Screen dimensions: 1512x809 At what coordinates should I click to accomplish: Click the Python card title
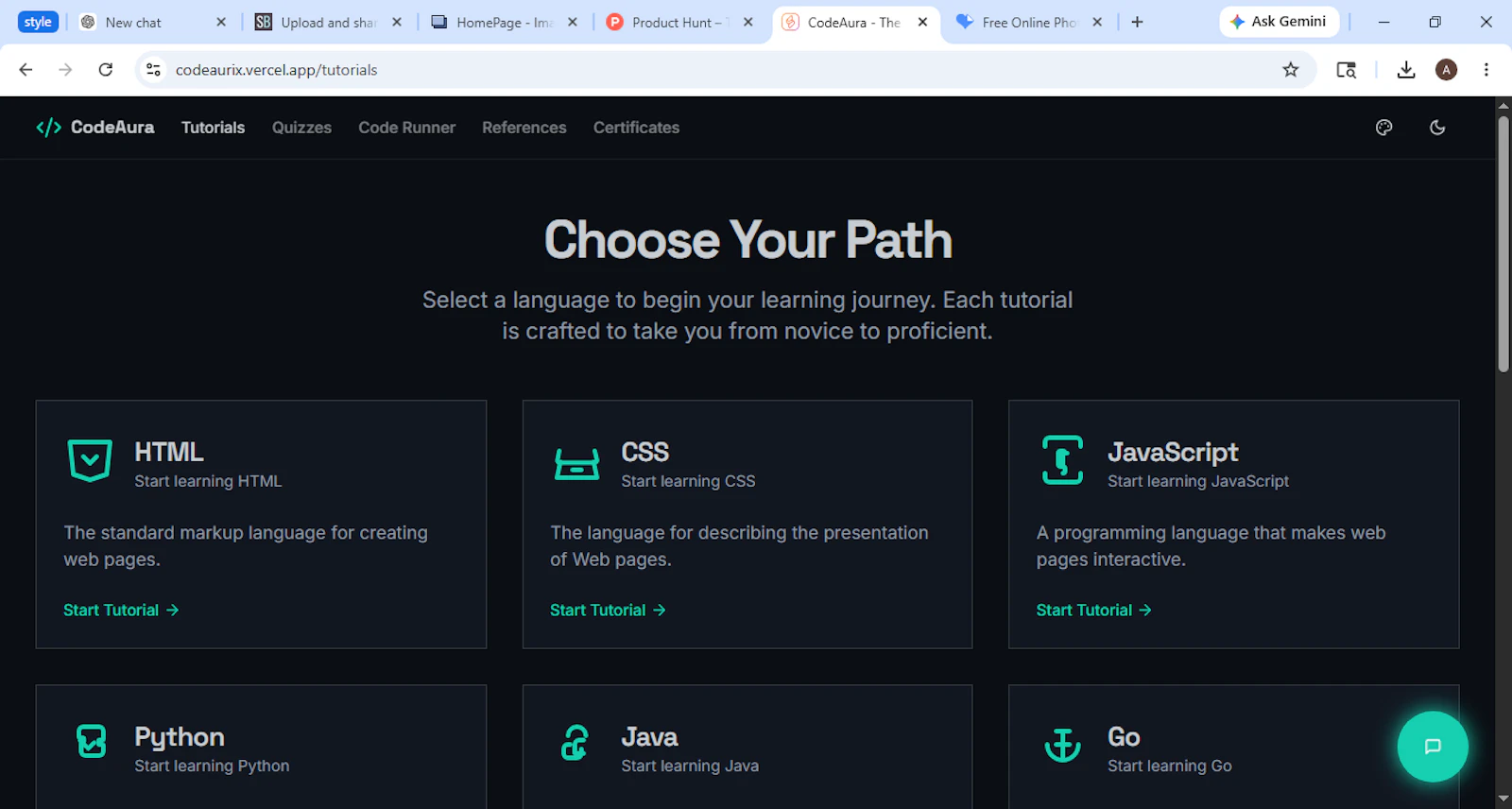[x=180, y=737]
